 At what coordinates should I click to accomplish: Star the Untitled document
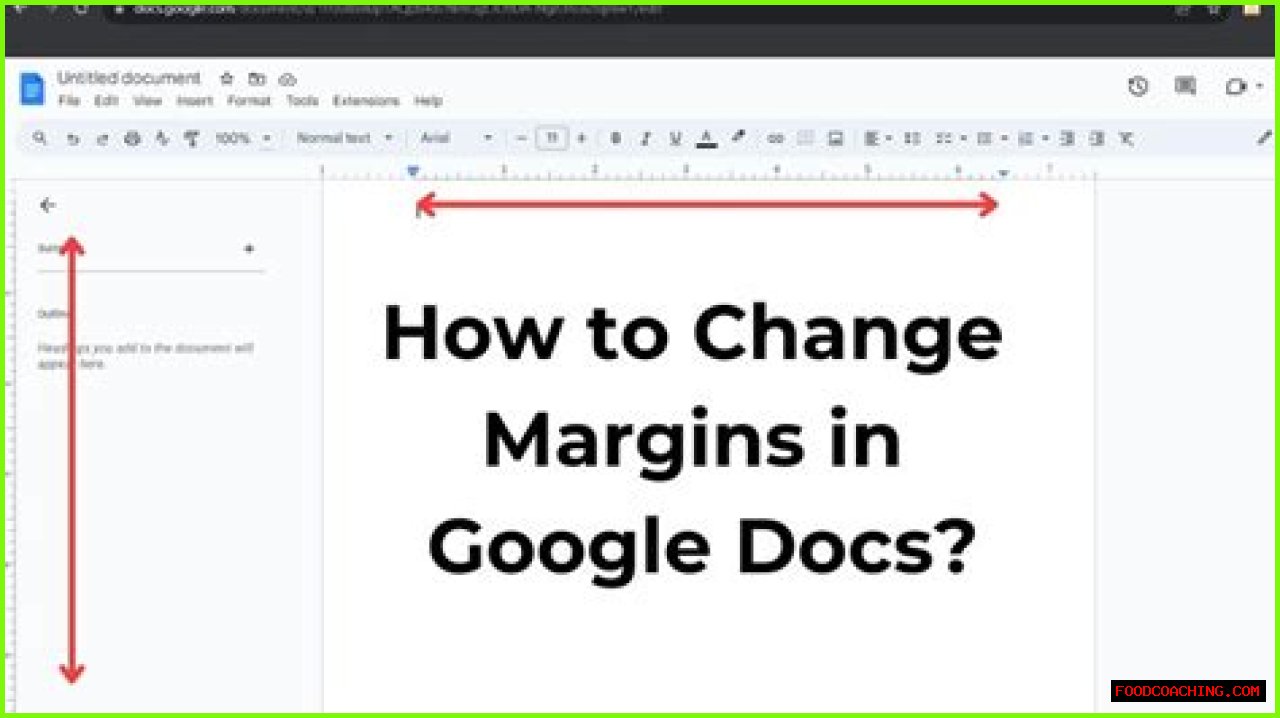227,78
